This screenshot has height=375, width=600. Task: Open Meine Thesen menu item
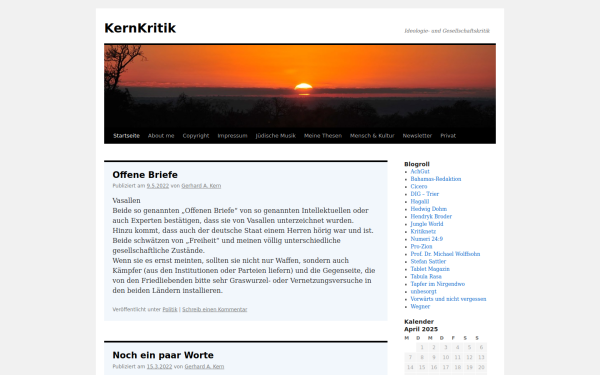323,135
